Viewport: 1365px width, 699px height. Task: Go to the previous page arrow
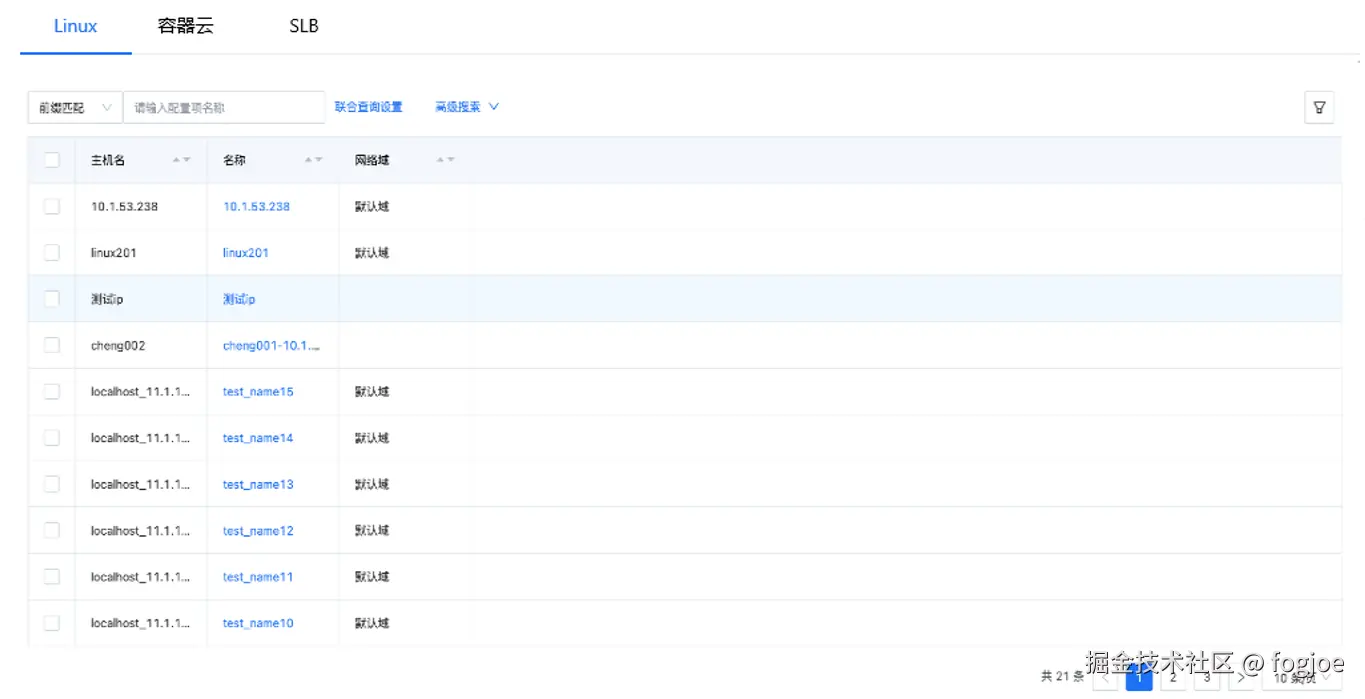1105,677
